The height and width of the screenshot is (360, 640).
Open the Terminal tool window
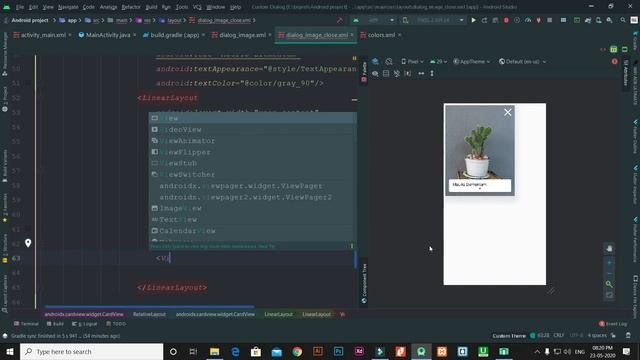26,324
